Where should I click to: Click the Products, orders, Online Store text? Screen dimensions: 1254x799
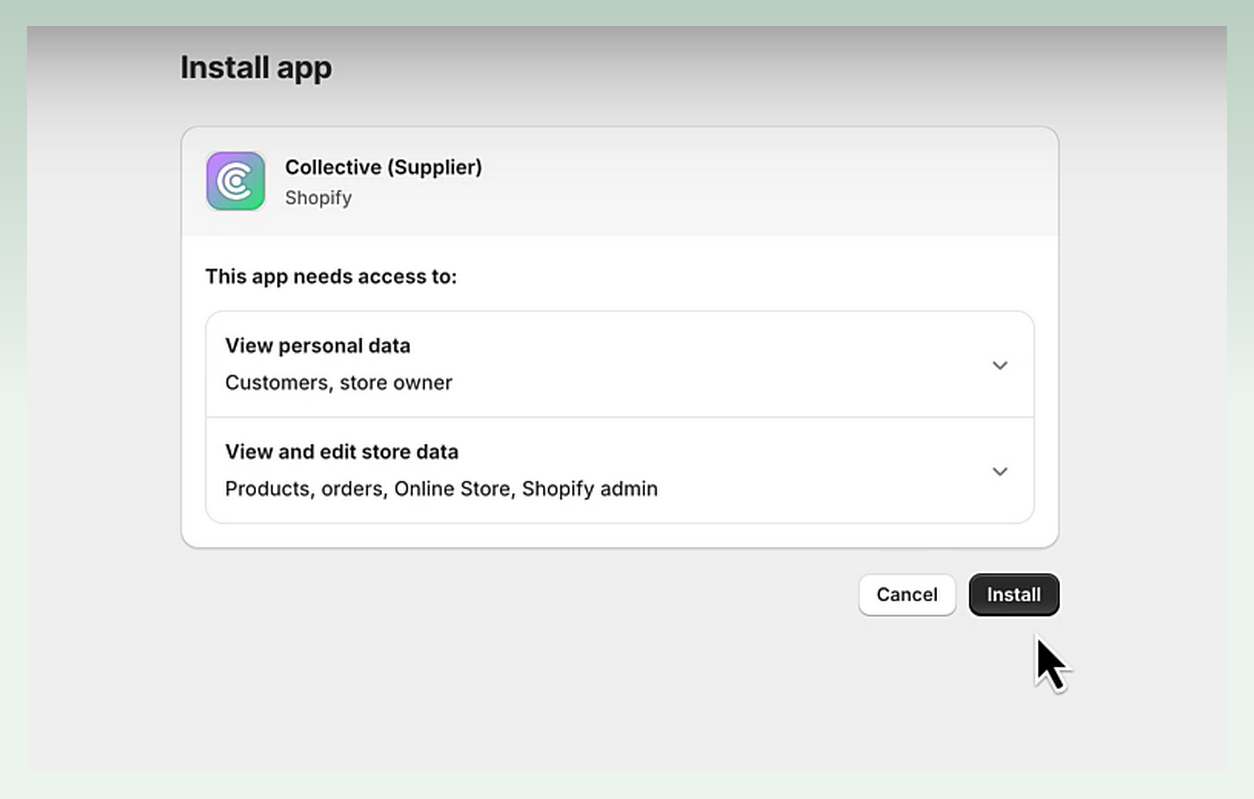(x=441, y=488)
